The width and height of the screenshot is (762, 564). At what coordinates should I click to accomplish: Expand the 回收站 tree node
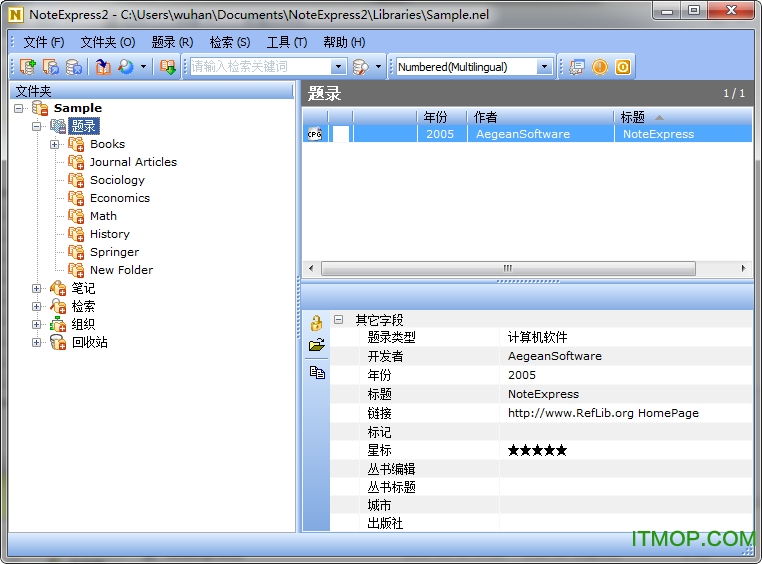coord(36,342)
